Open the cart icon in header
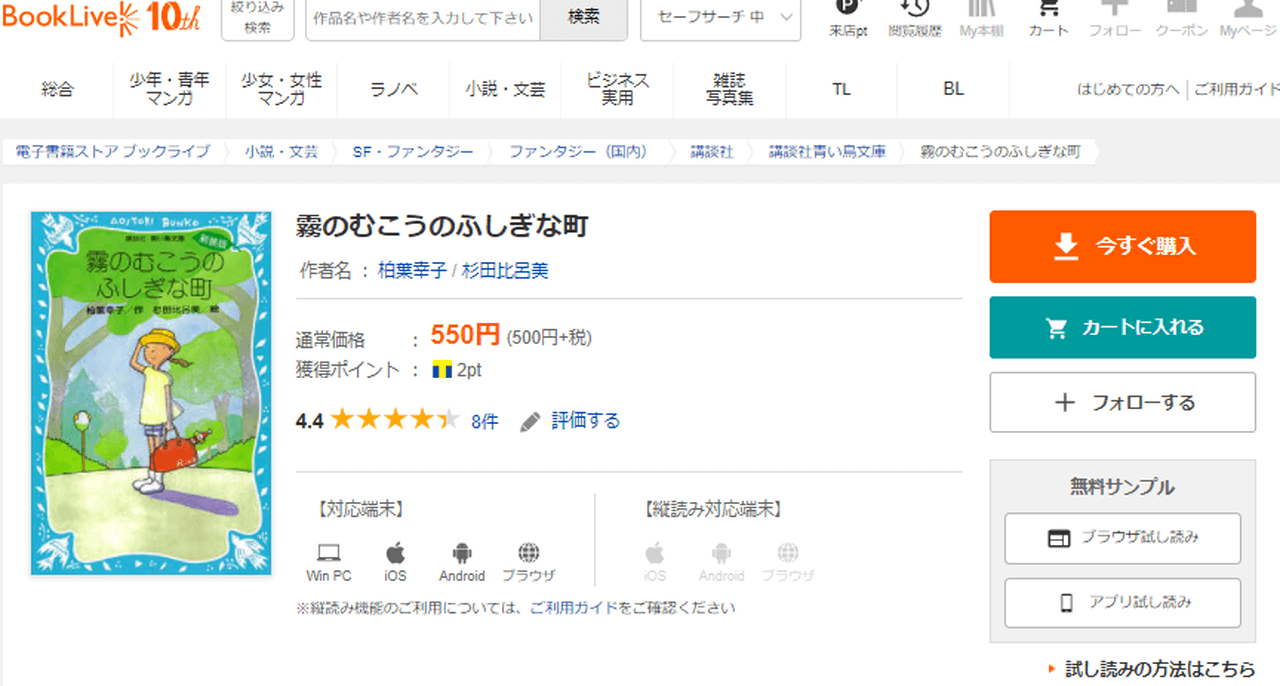Image resolution: width=1280 pixels, height=686 pixels. 1048,10
